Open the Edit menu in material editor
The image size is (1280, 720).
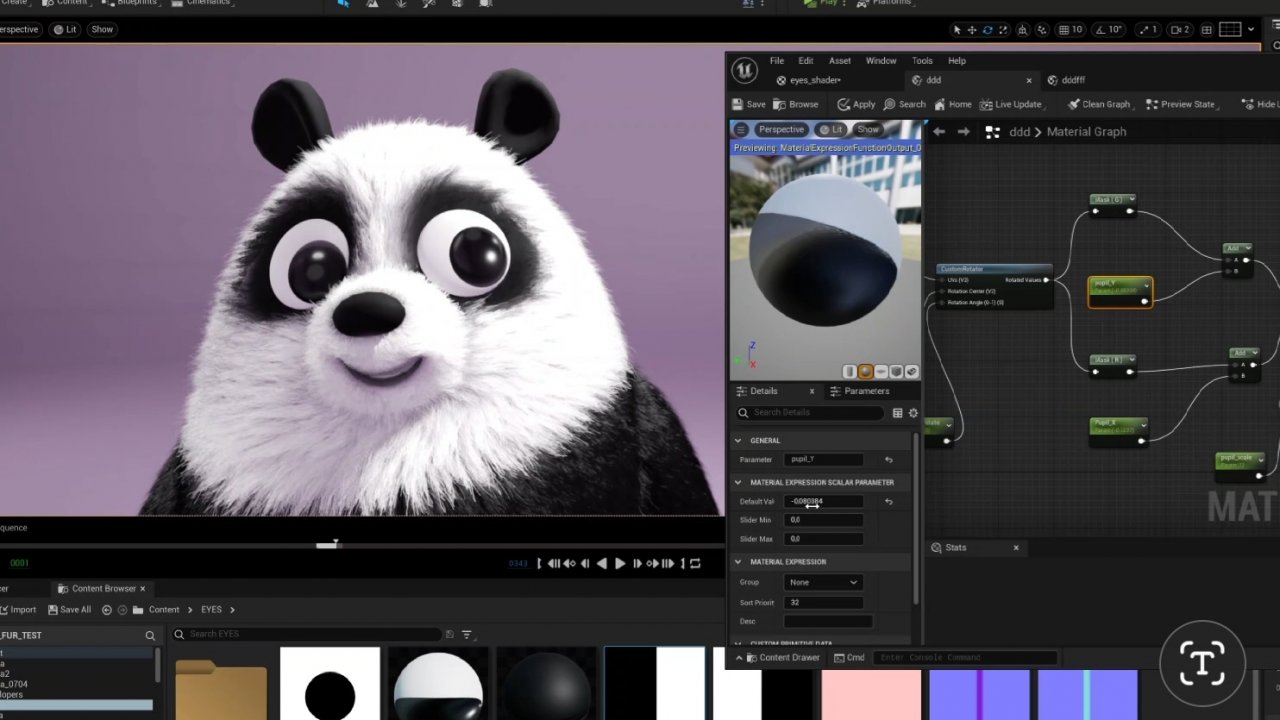point(805,61)
